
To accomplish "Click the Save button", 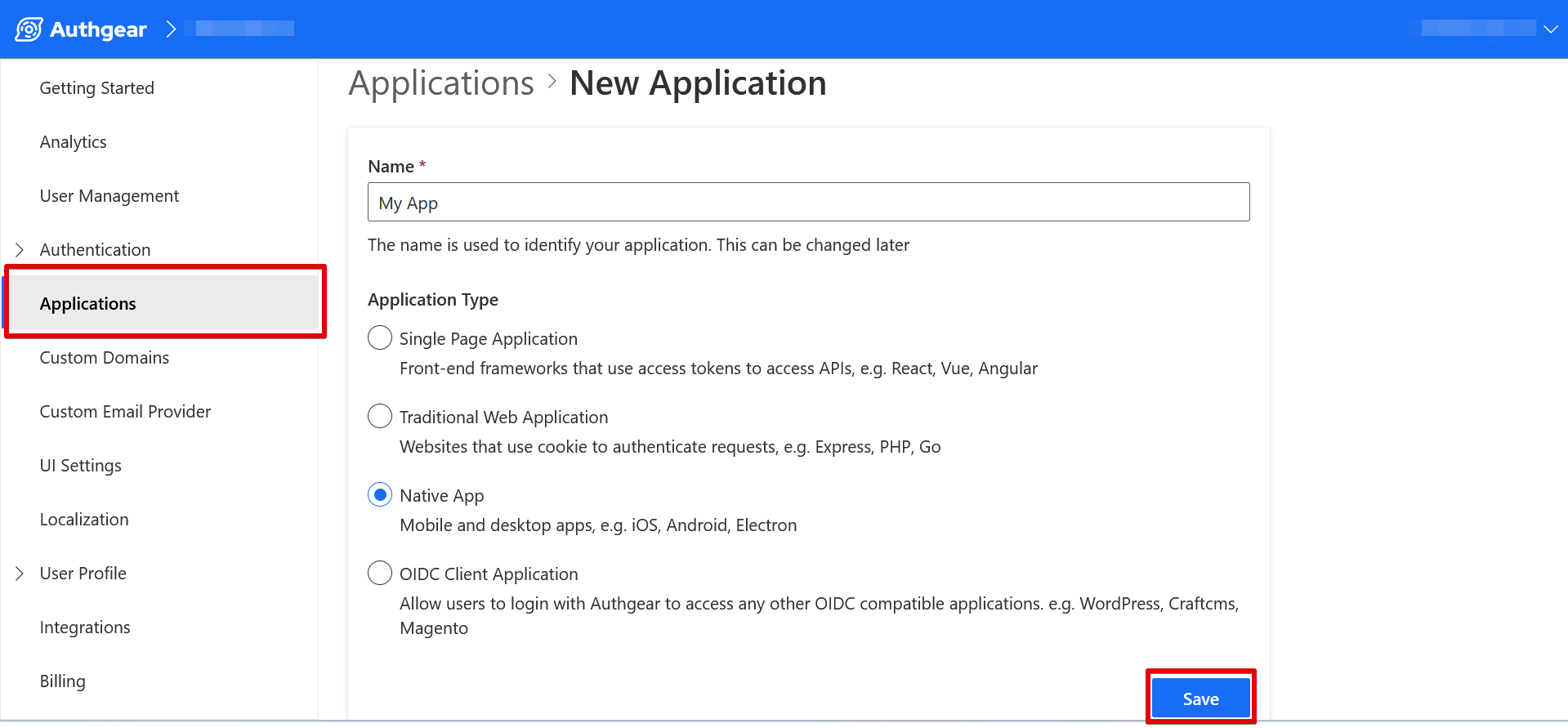I will (1200, 699).
